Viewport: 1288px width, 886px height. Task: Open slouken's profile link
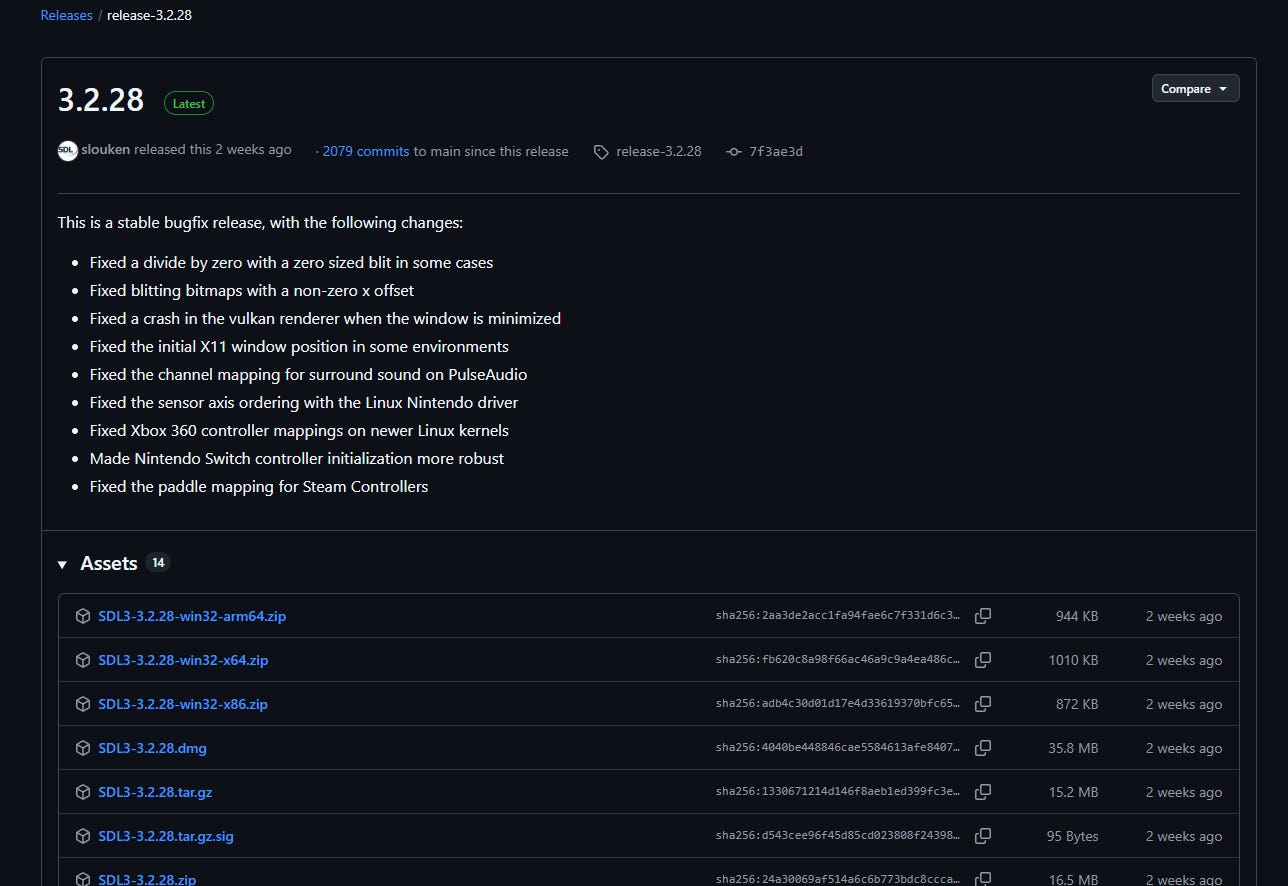(105, 150)
